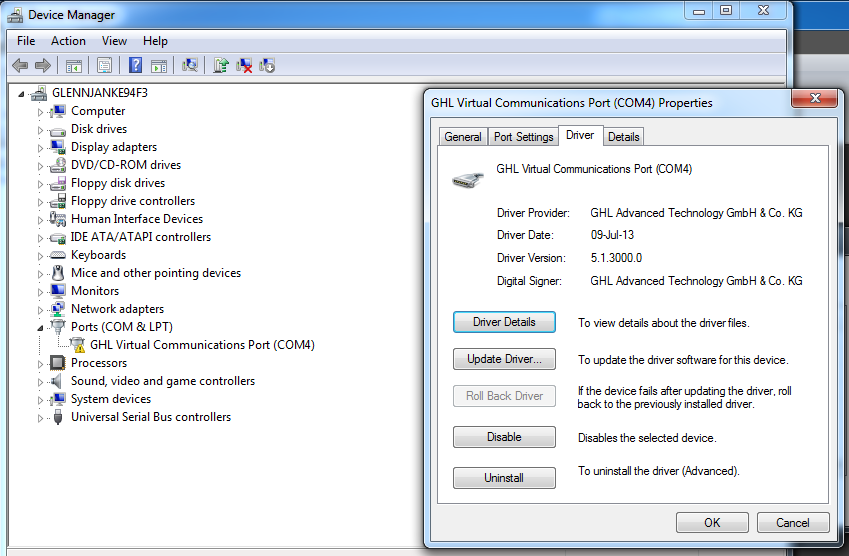Click the Disable device toolbar icon

(267, 66)
